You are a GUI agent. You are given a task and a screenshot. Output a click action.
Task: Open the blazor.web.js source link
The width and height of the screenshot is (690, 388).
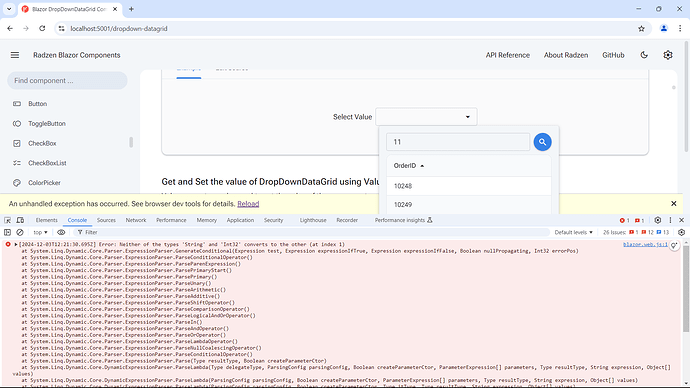tap(646, 245)
